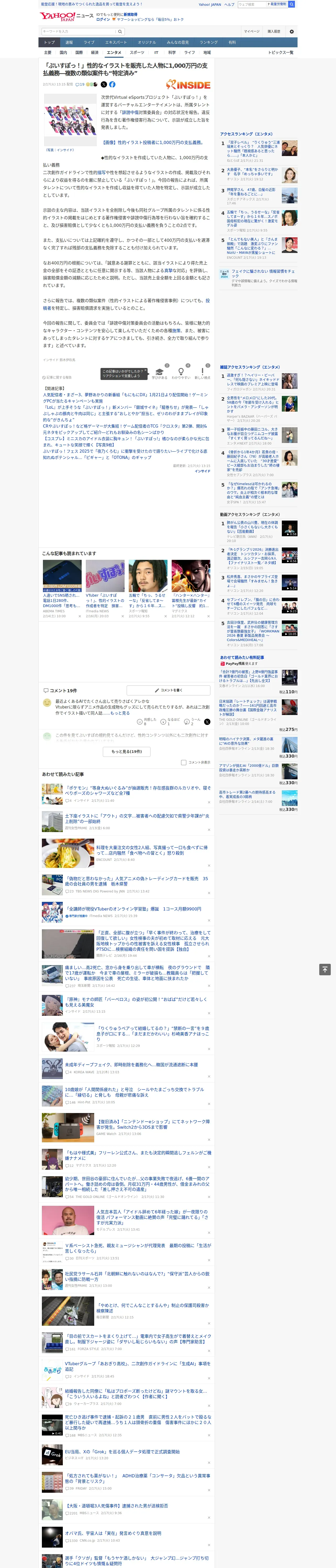Open the 有料 tab
Image resolution: width=336 pixels, height=1568 pixels.
(x=232, y=43)
